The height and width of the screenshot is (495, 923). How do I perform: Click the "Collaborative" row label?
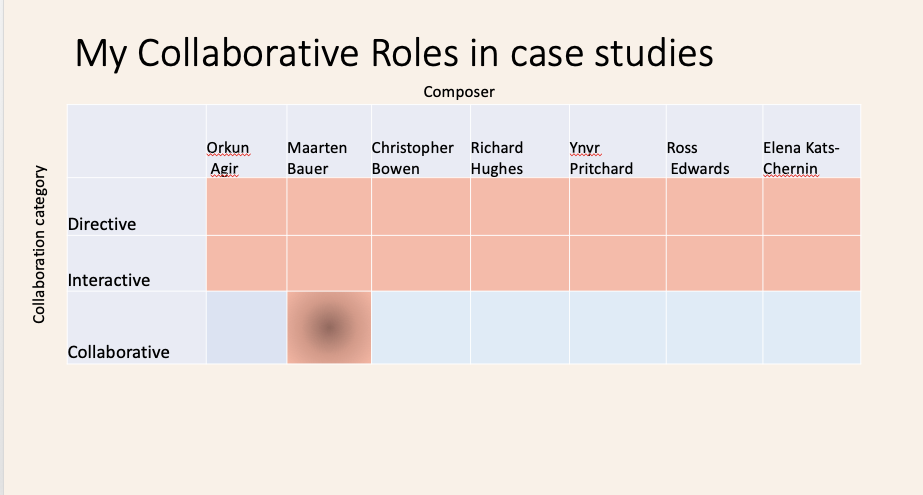click(118, 352)
